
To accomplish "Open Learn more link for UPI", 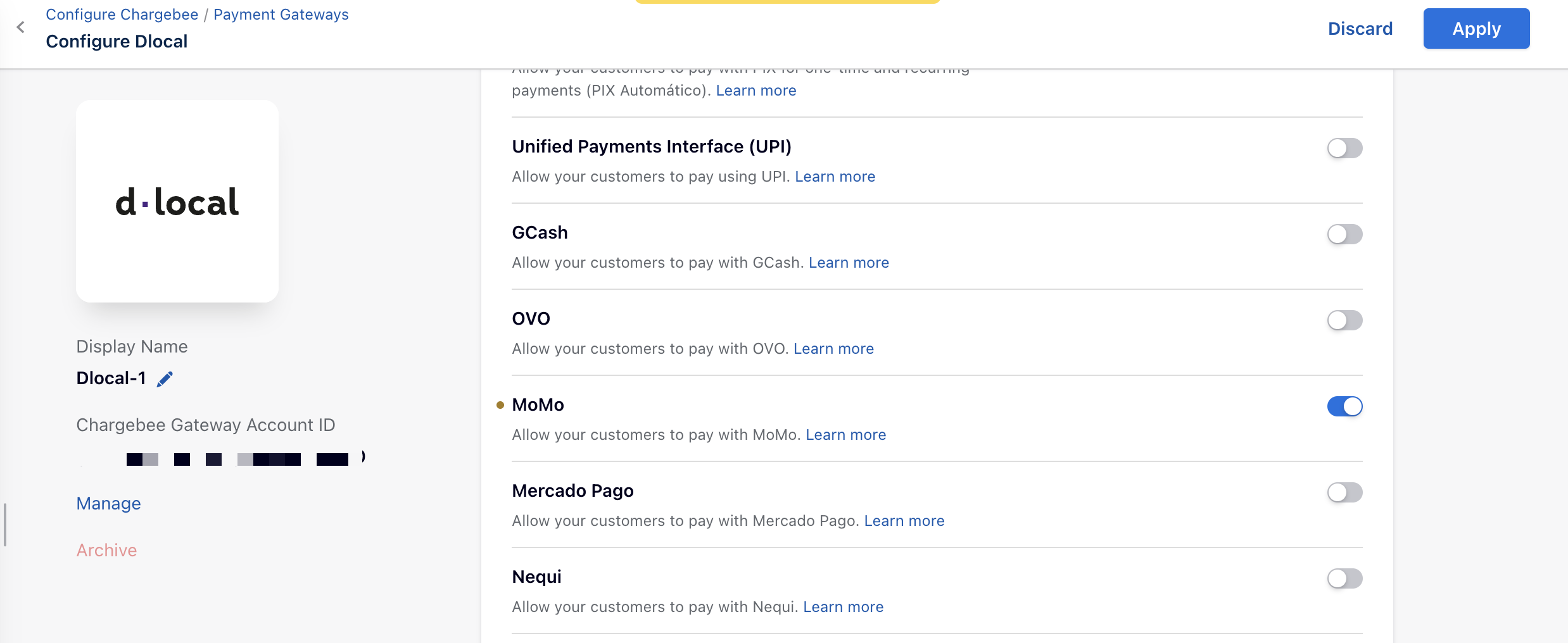I will tap(835, 177).
